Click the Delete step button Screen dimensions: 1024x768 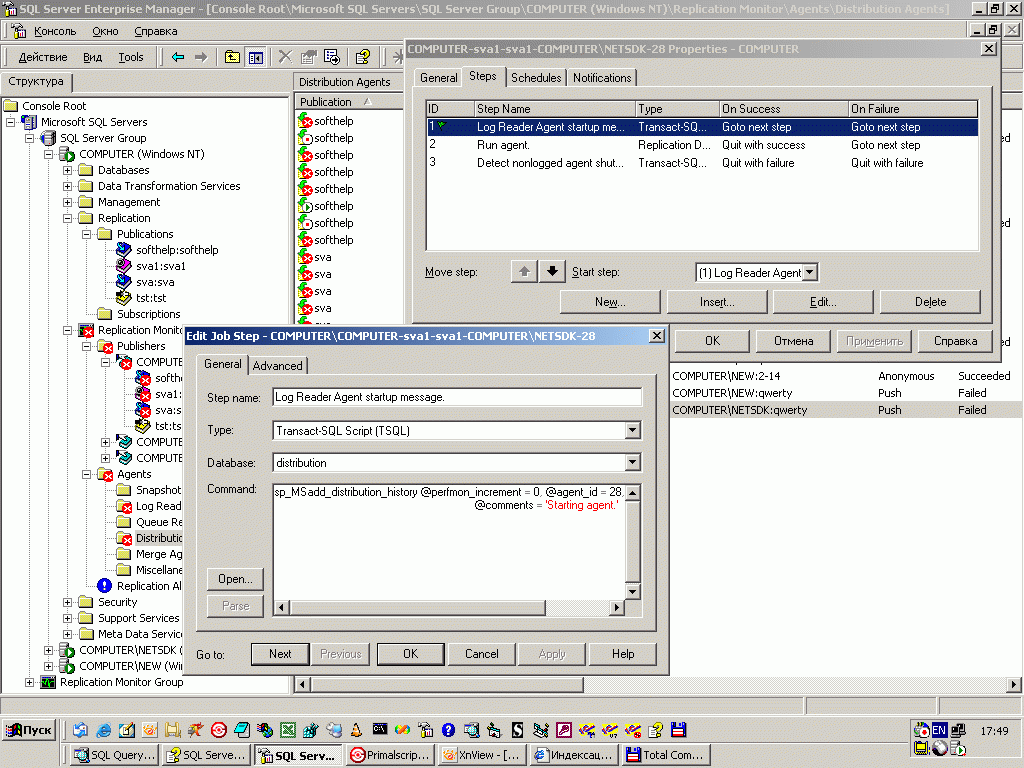coord(931,302)
